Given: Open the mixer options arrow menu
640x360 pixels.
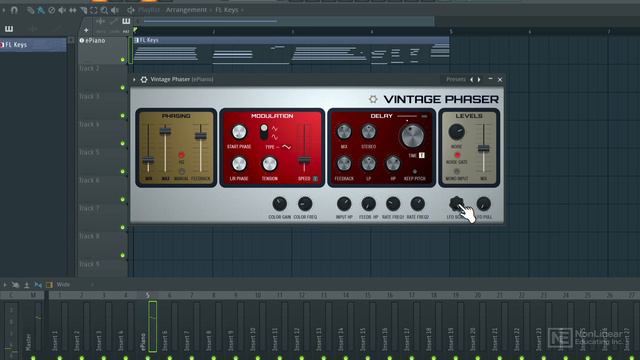Looking at the screenshot, I should click(x=5, y=284).
